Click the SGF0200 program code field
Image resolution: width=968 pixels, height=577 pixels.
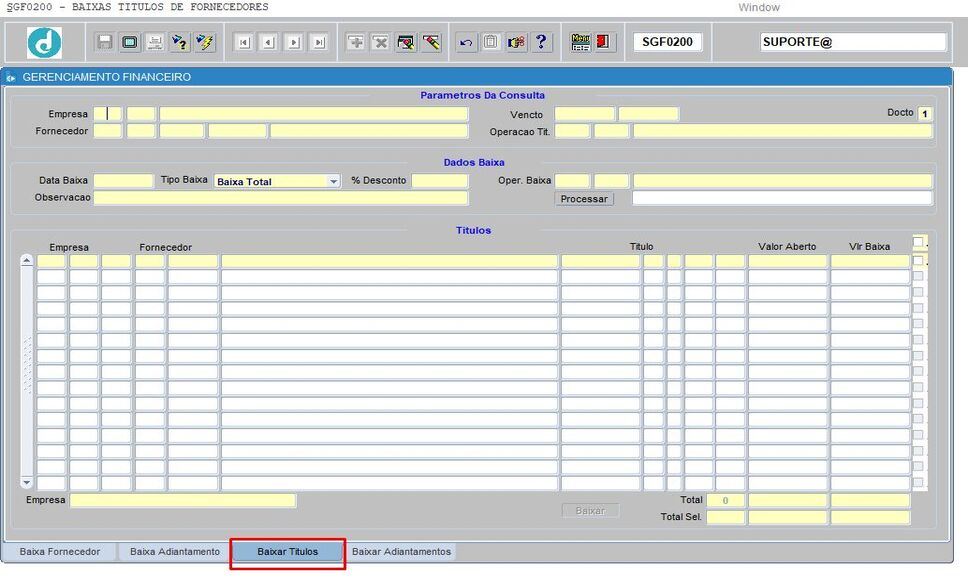[667, 42]
